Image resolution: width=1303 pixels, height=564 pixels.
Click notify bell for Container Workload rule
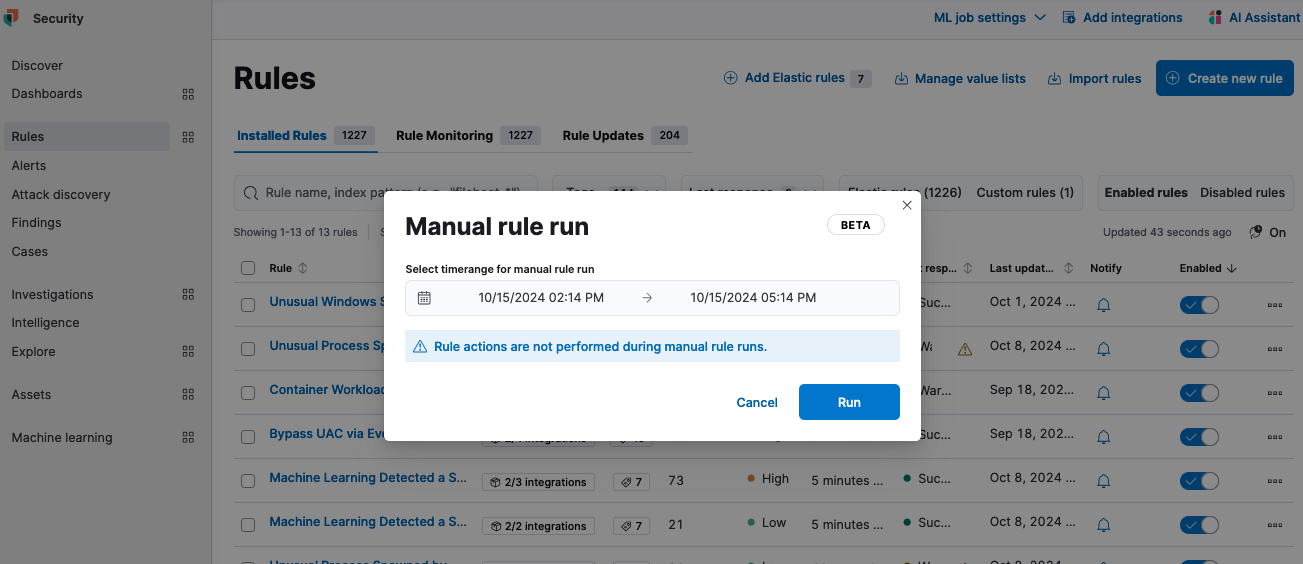(x=1104, y=392)
